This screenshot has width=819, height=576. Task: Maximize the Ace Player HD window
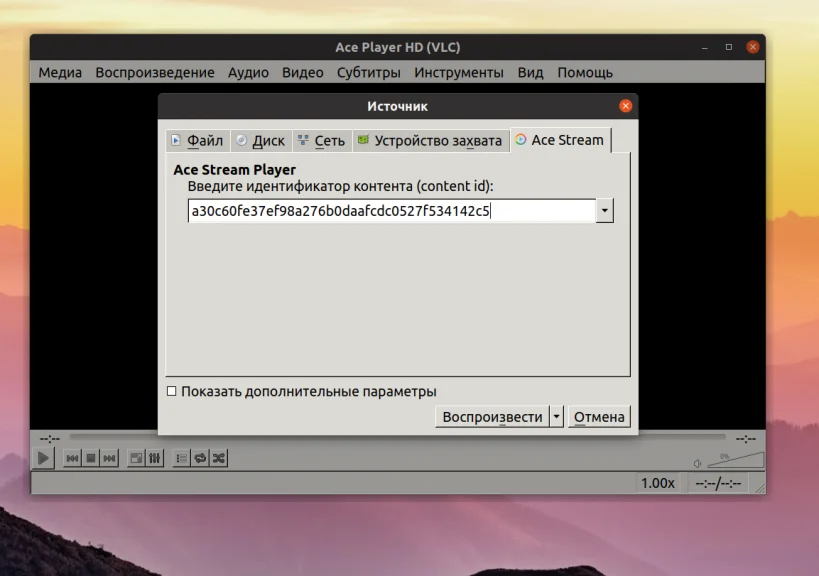tap(729, 47)
